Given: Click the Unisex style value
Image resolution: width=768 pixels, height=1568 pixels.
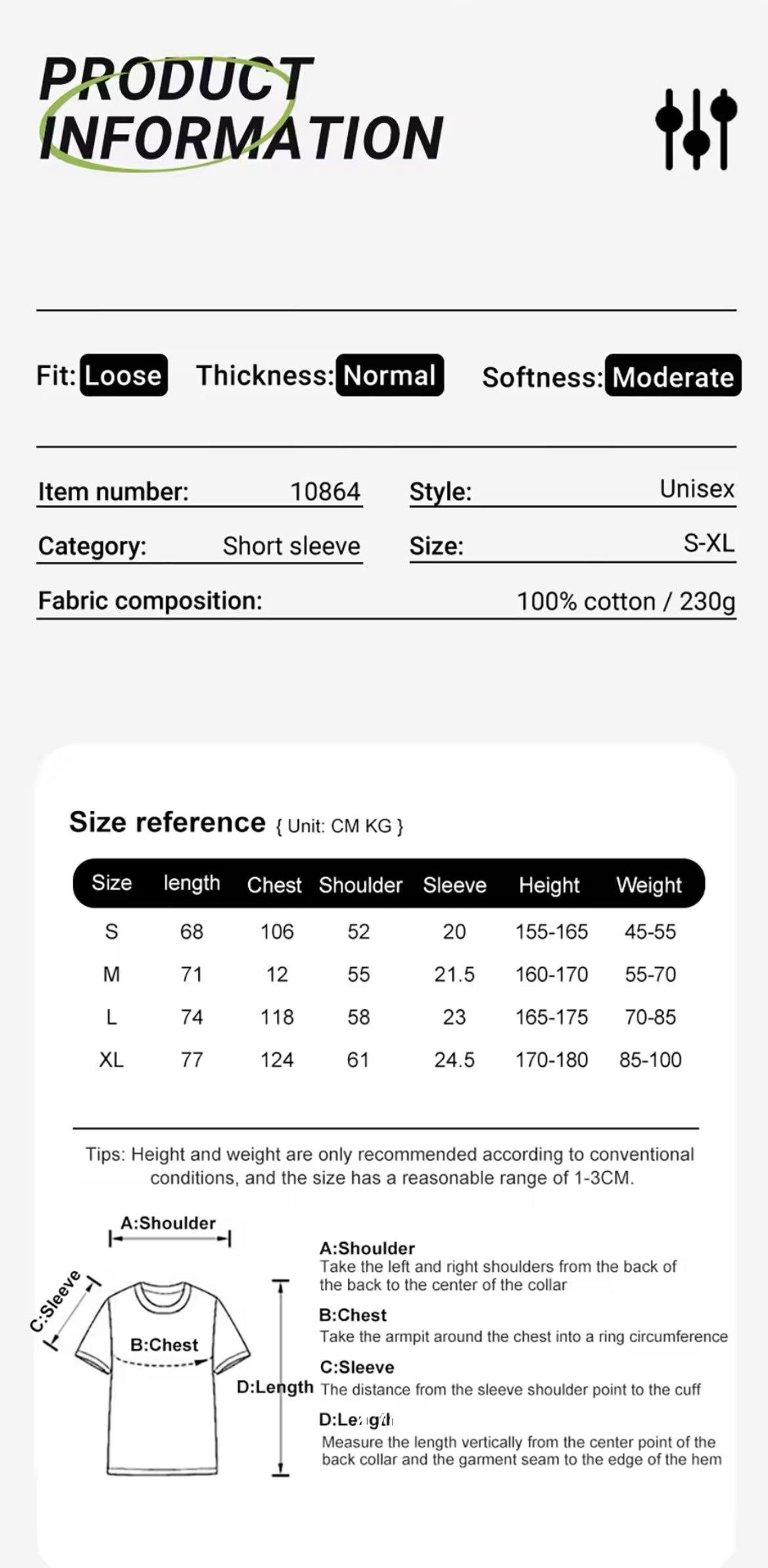Looking at the screenshot, I should [x=696, y=489].
